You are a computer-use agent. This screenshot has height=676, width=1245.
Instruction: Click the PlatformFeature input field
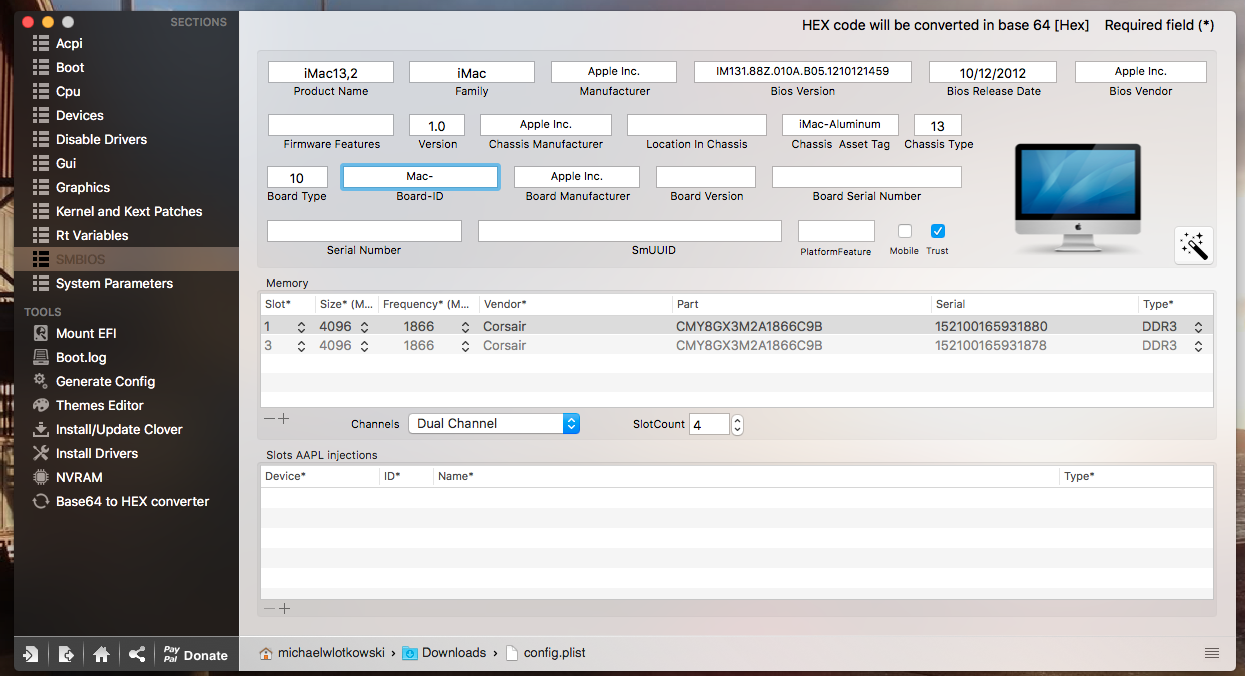coord(836,231)
